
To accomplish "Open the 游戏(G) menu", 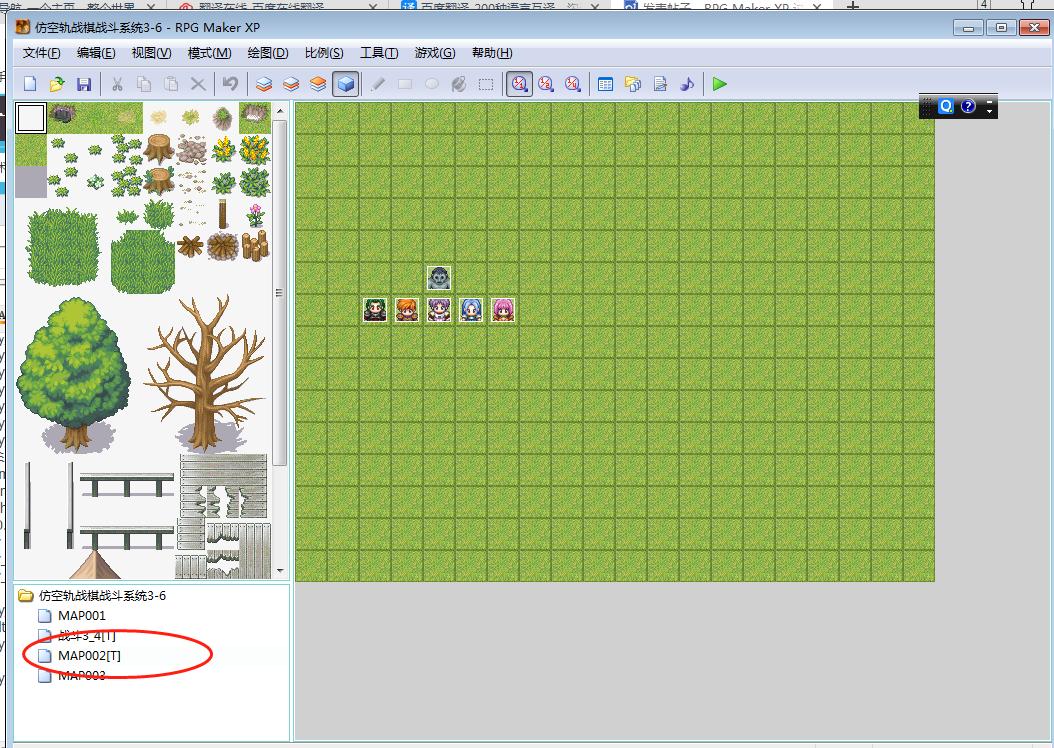I will point(435,53).
